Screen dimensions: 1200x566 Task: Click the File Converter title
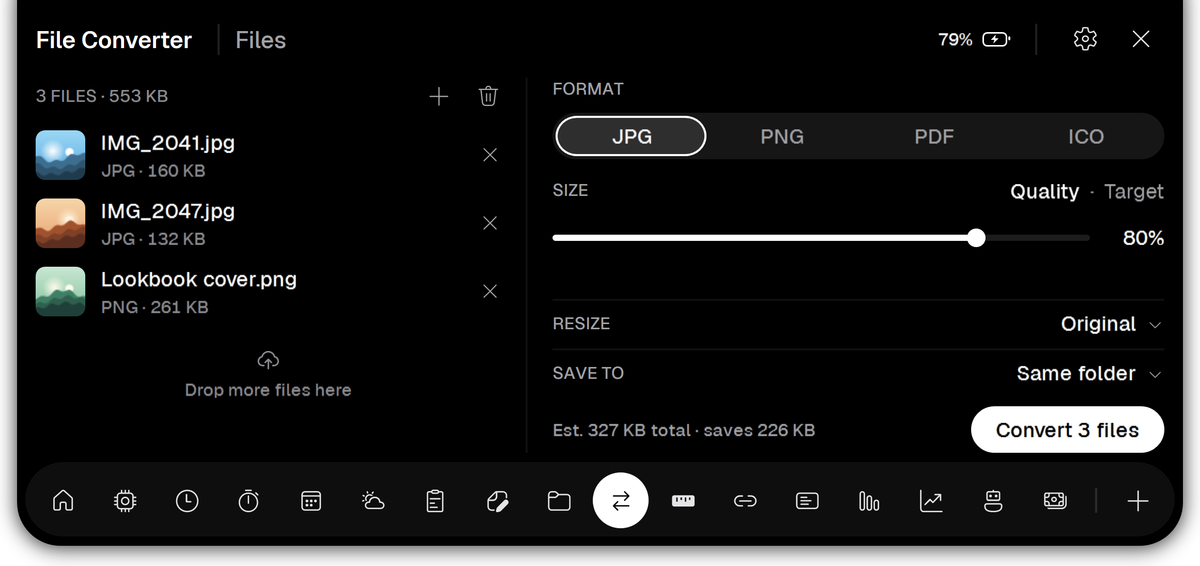114,40
